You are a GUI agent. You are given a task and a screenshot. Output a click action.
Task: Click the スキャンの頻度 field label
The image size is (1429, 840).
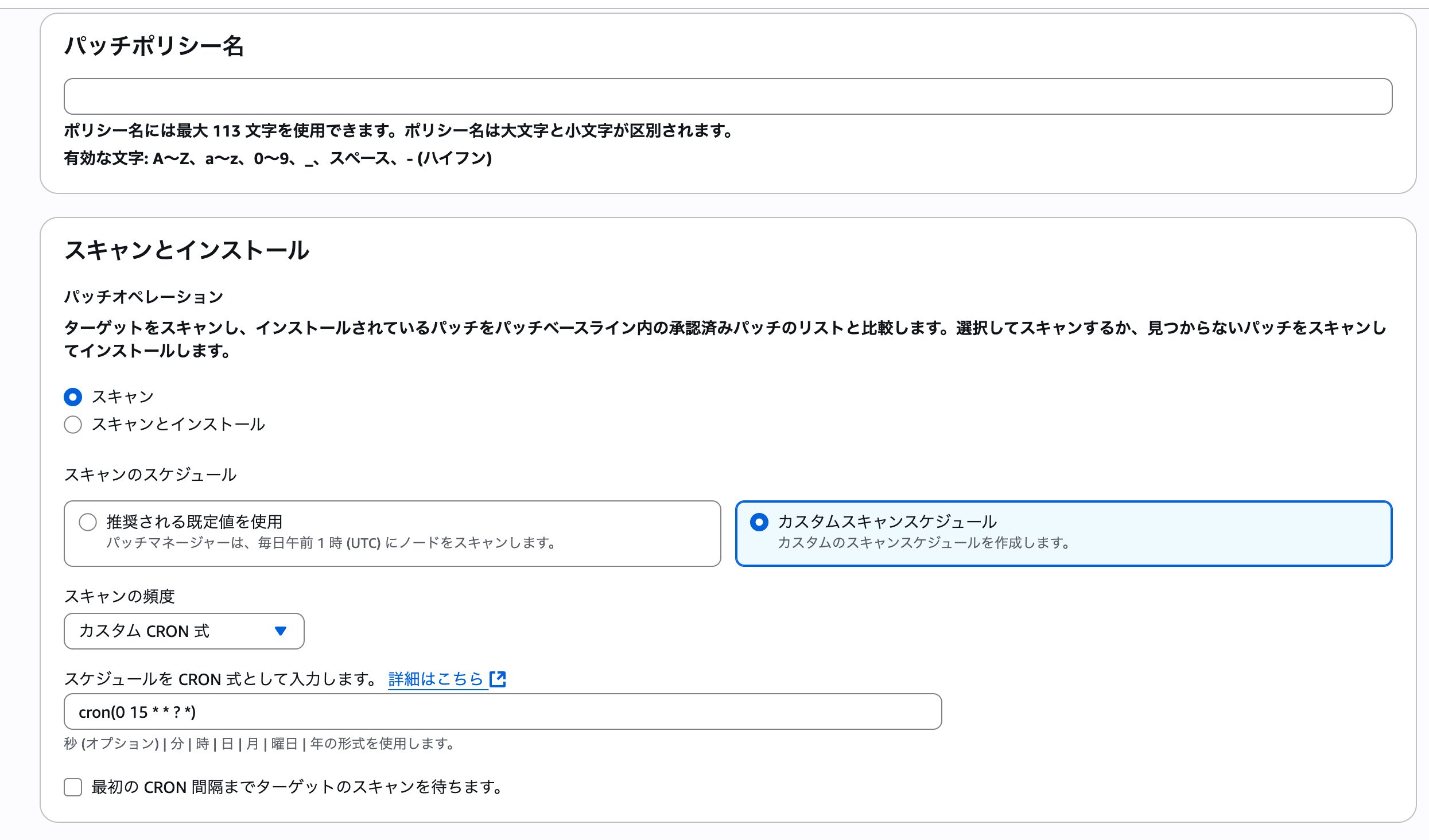pos(119,597)
